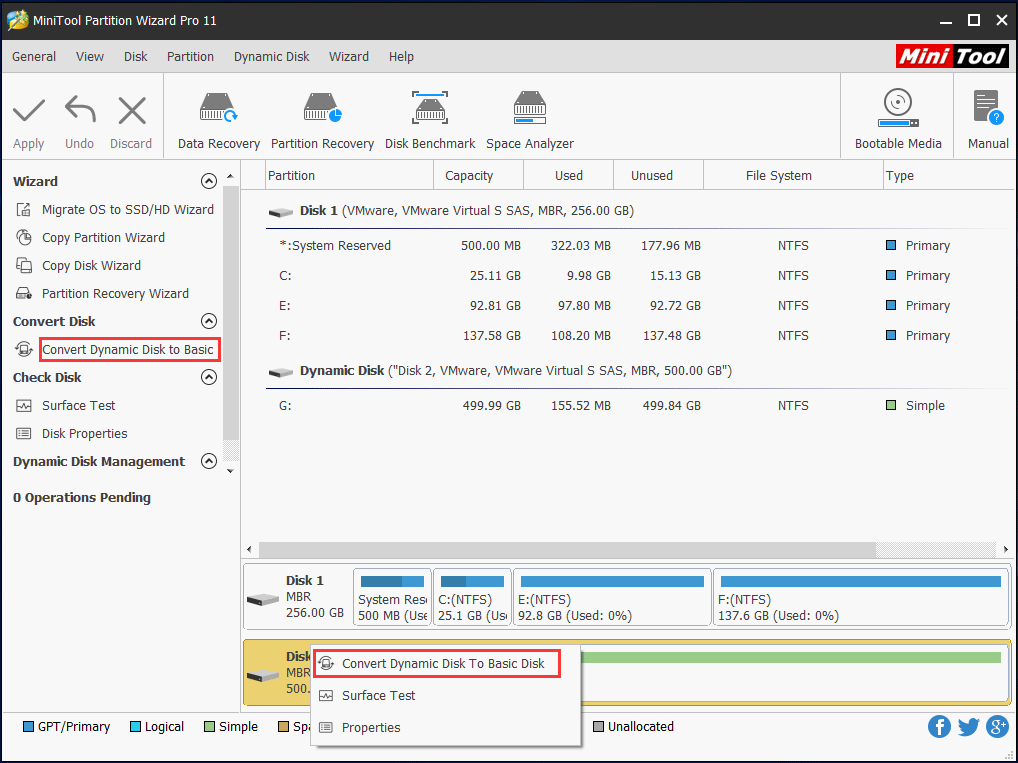The width and height of the screenshot is (1018, 763).
Task: Click partition list scroll right arrow
Action: 1006,549
